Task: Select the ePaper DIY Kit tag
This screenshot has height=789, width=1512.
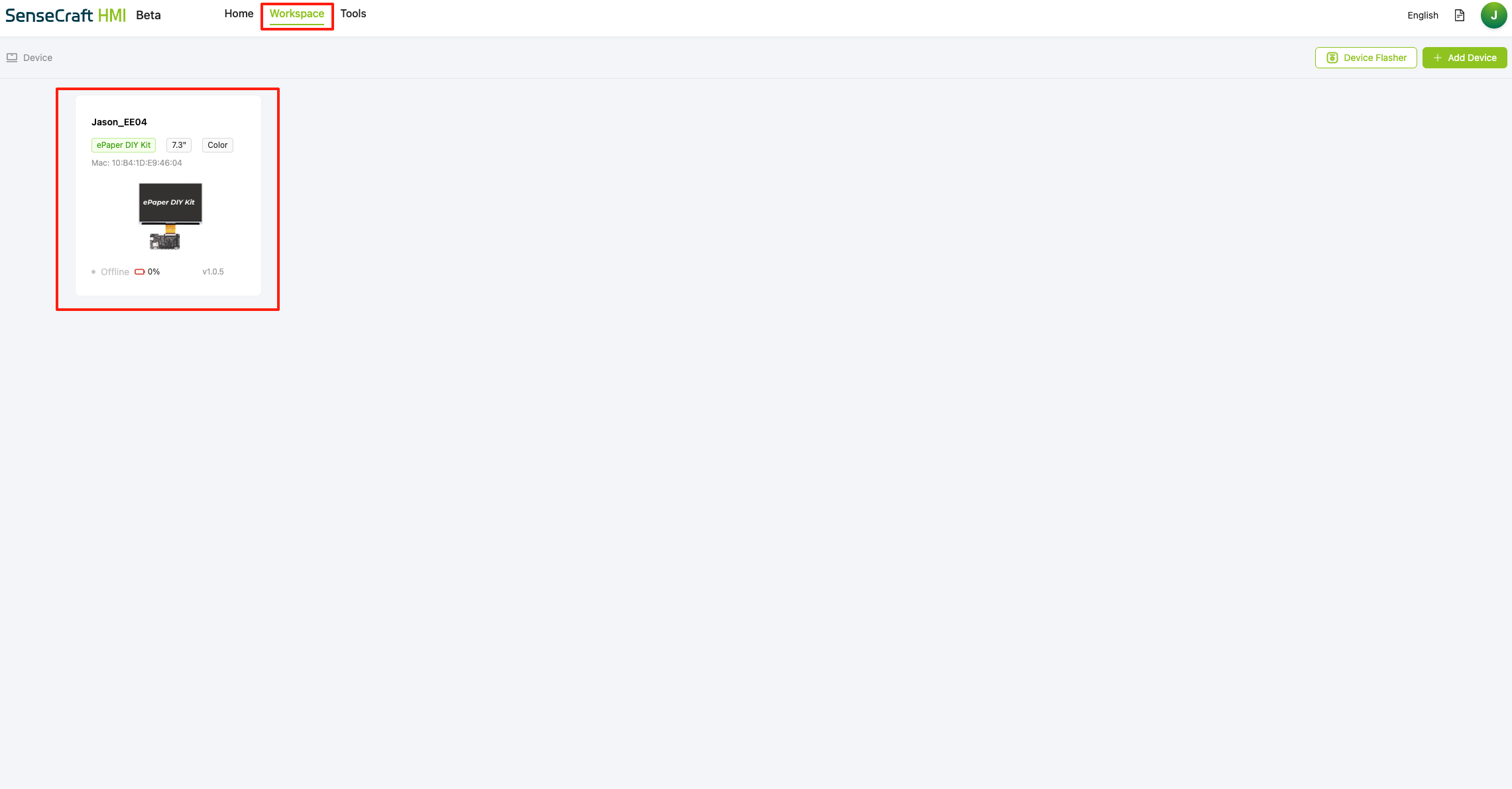Action: (123, 145)
